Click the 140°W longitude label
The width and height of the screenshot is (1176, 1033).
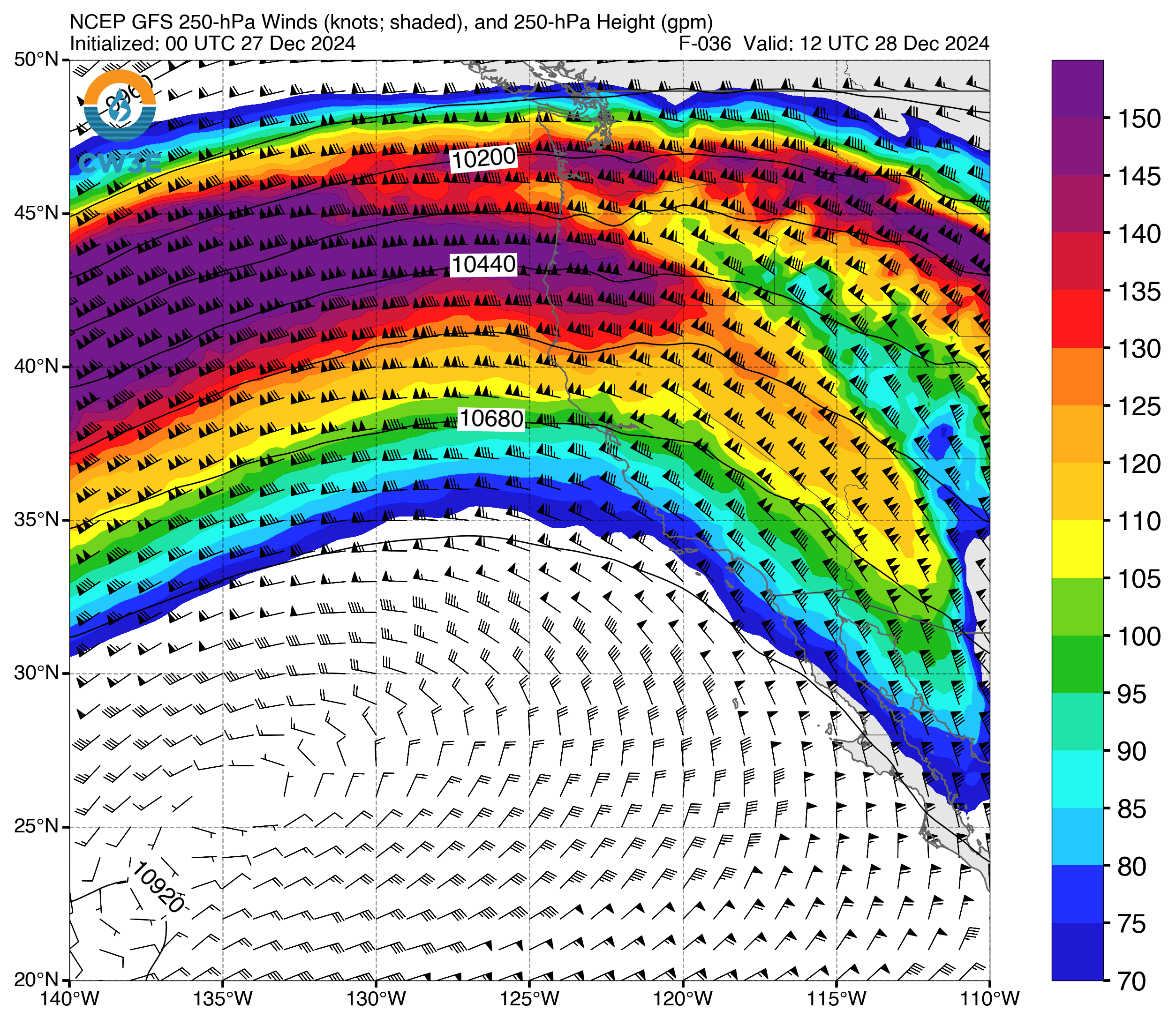[69, 999]
